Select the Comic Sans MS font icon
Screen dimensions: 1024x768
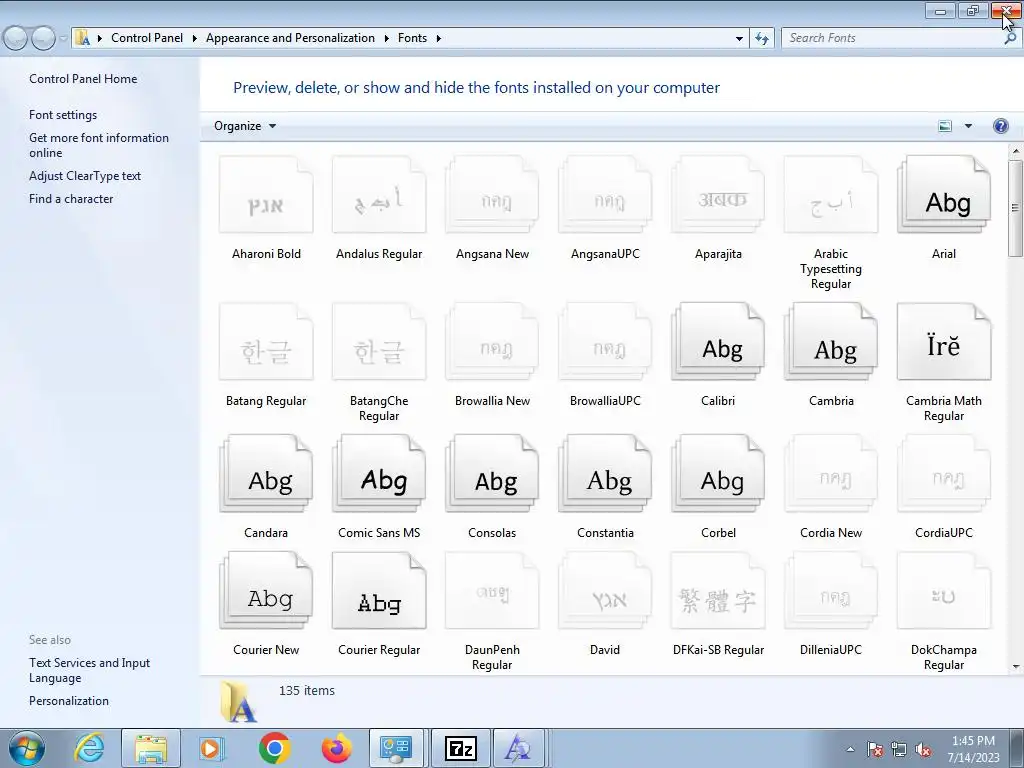point(379,473)
